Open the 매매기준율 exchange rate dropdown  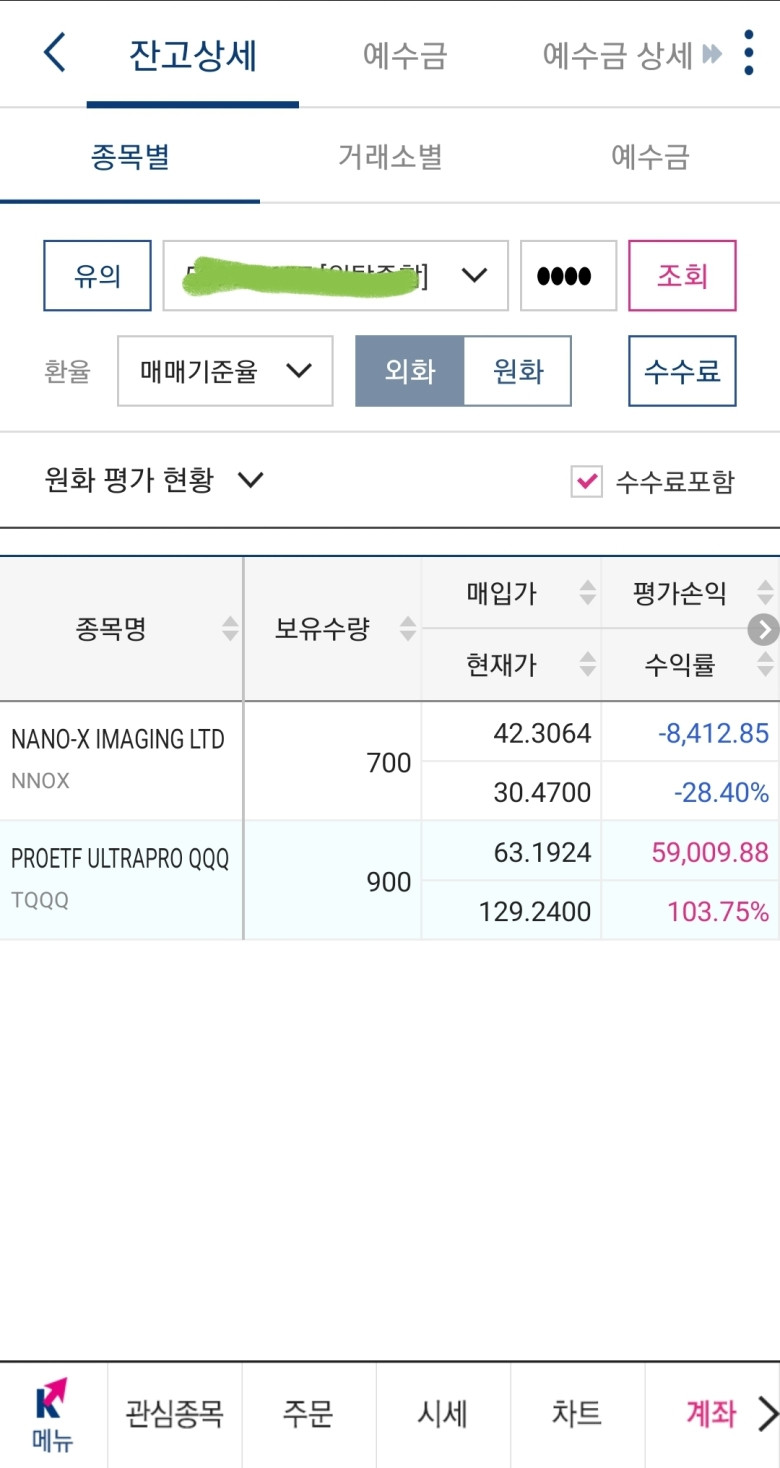click(225, 371)
